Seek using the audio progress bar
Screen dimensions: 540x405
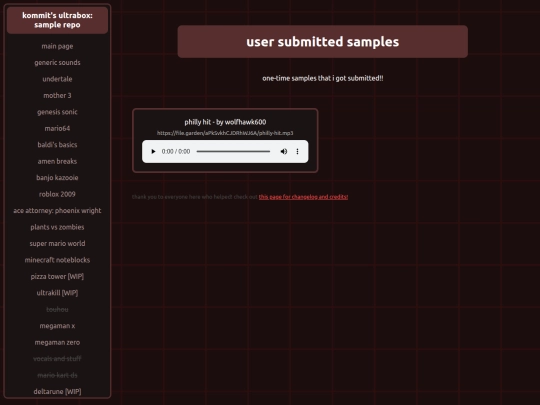[x=233, y=152]
